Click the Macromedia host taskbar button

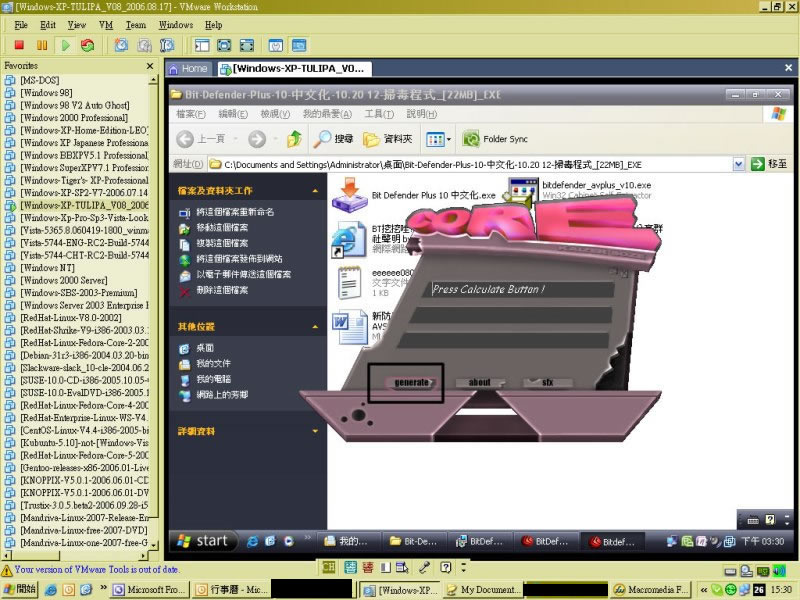(x=652, y=589)
